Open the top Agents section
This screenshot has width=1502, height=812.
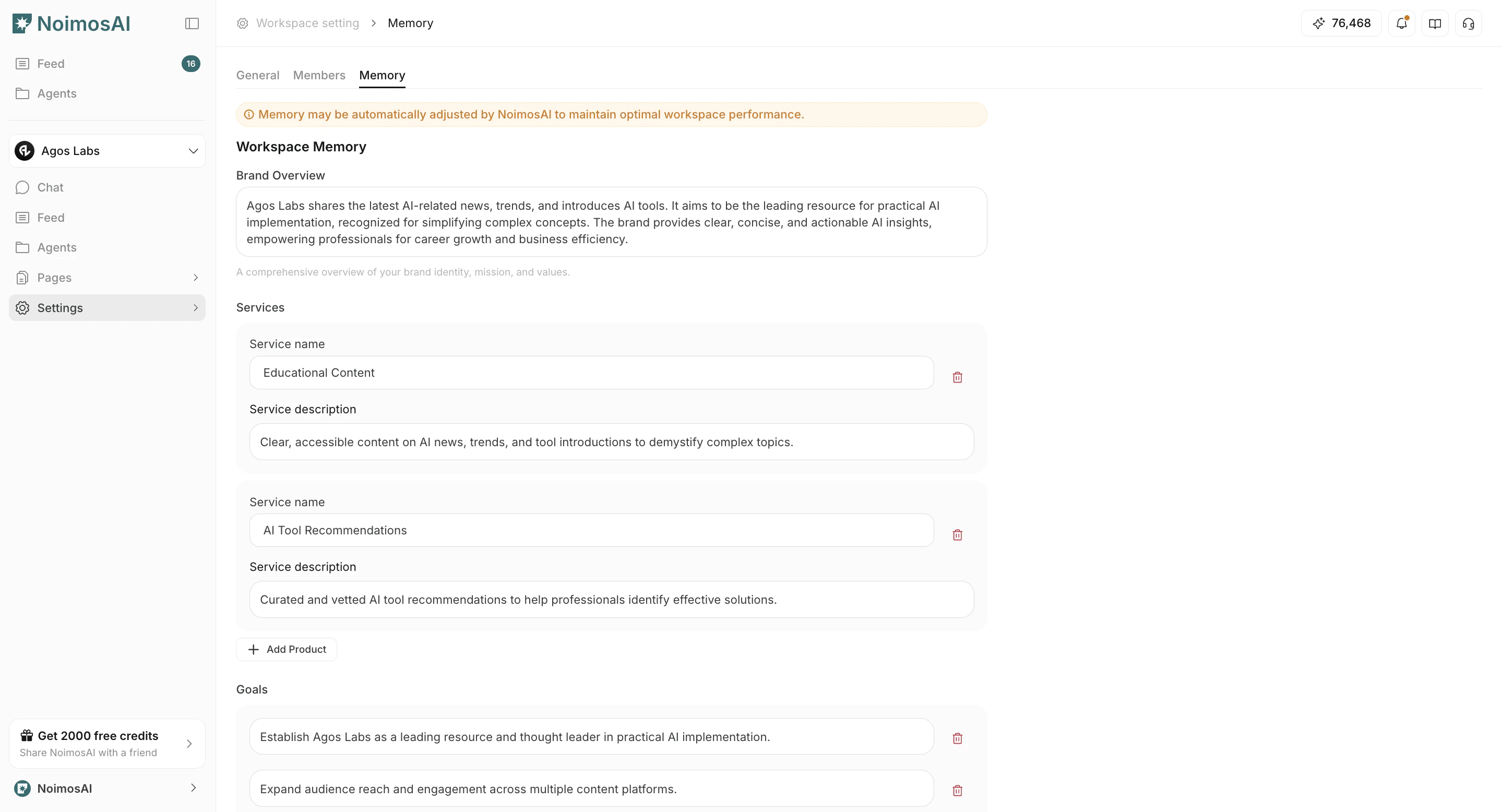click(108, 93)
